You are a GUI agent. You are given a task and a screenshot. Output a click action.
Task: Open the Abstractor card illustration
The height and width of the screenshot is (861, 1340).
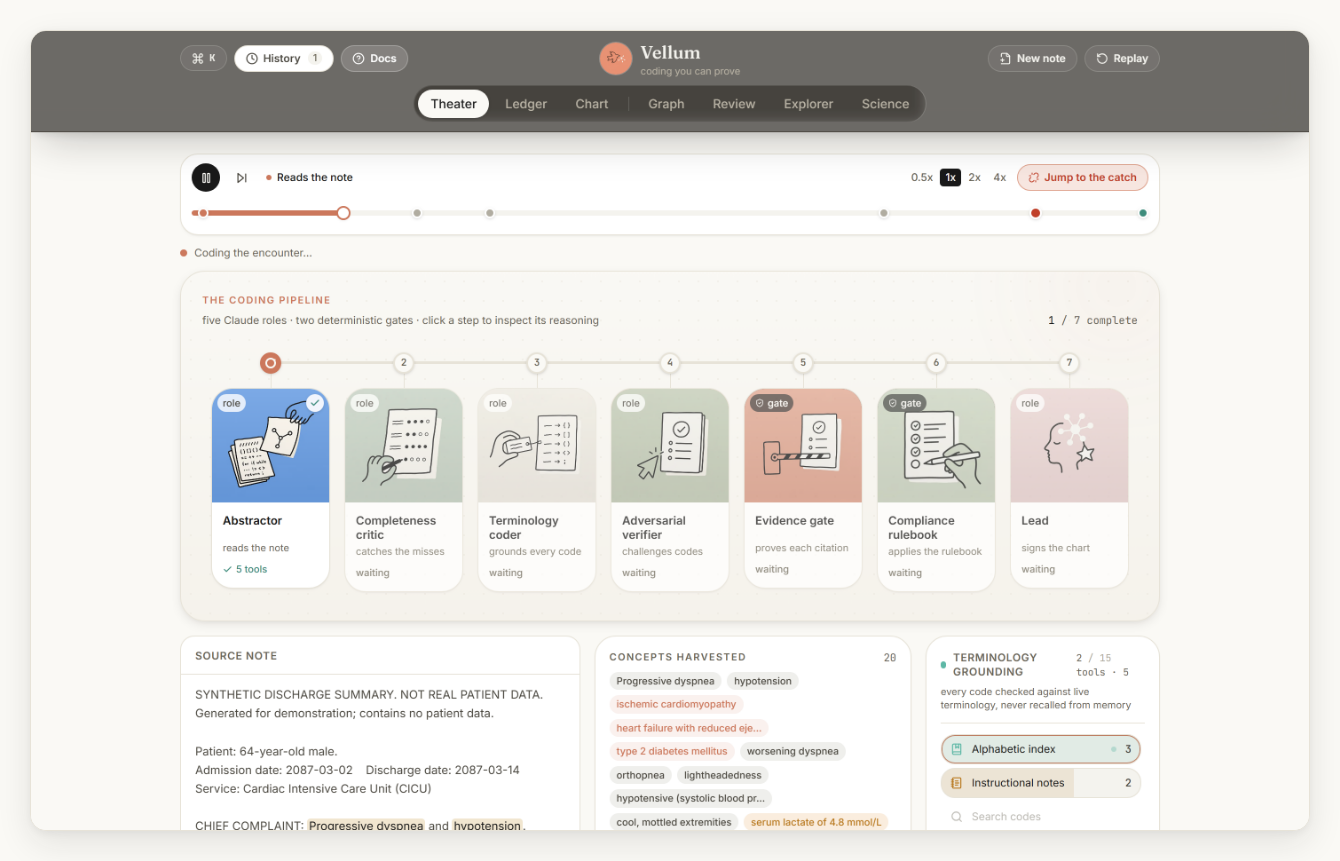tap(270, 446)
